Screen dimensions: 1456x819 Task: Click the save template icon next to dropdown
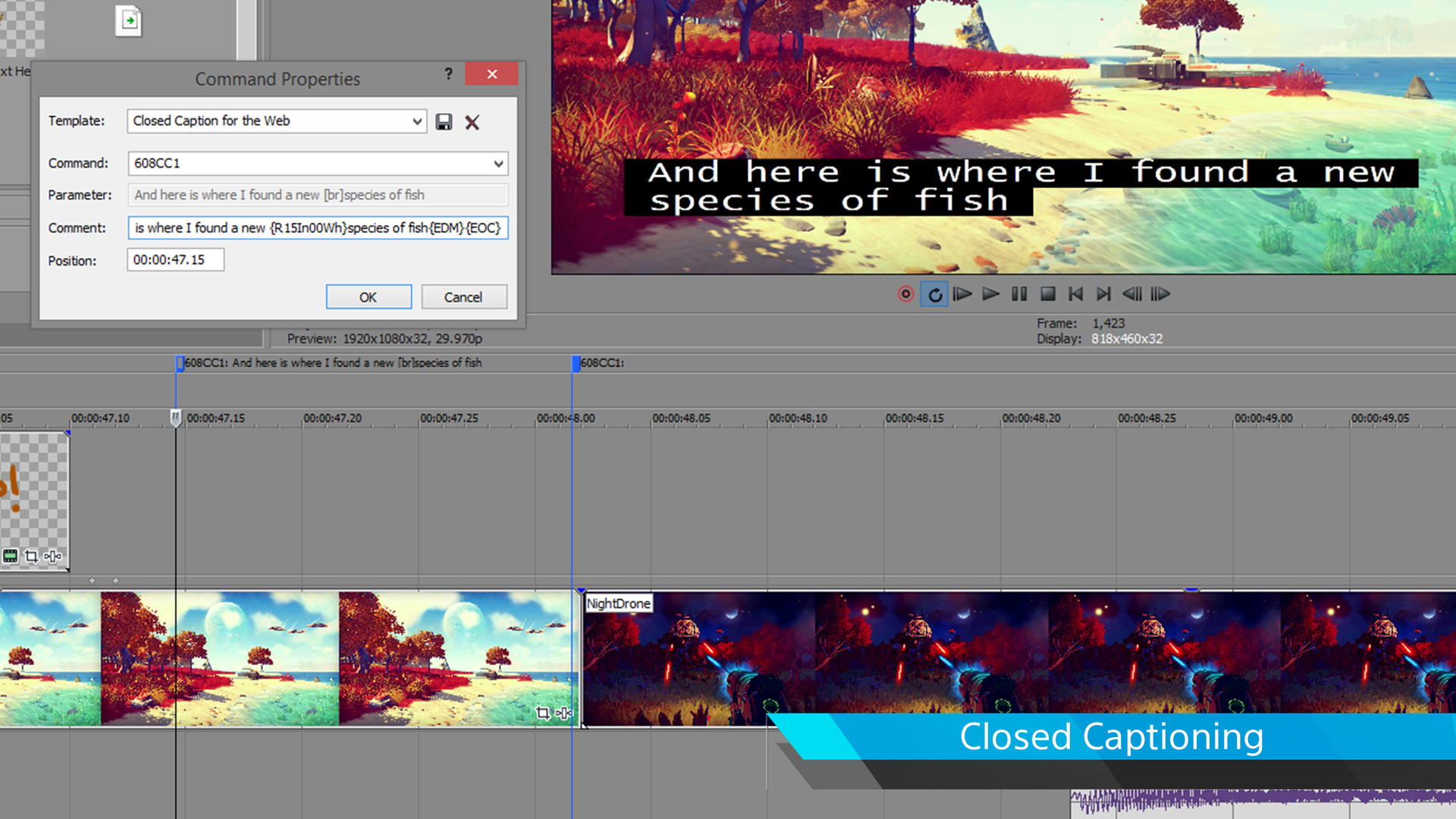pyautogui.click(x=444, y=120)
